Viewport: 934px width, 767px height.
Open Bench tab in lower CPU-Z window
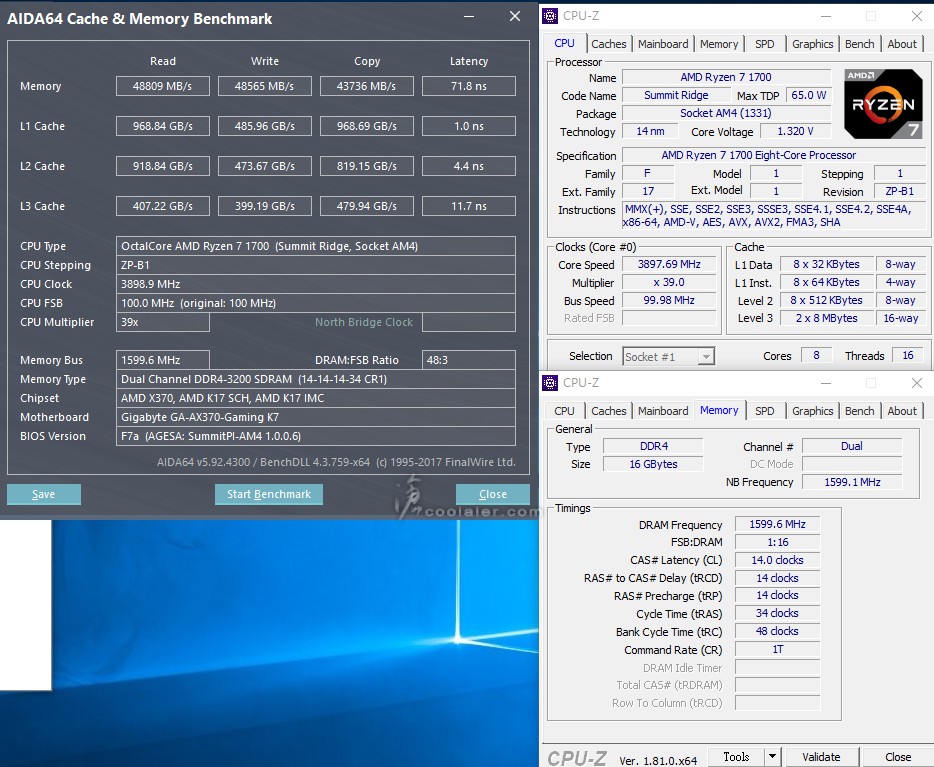coord(860,411)
